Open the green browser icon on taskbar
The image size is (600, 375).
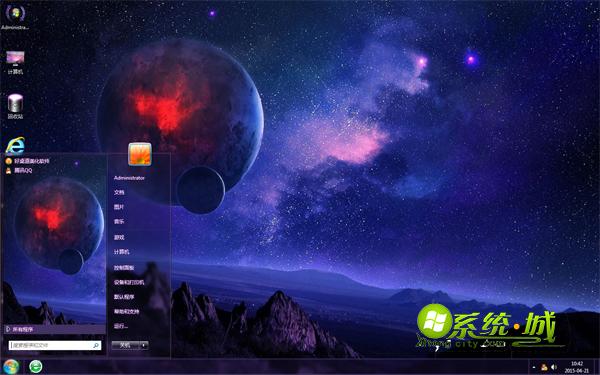[36, 367]
